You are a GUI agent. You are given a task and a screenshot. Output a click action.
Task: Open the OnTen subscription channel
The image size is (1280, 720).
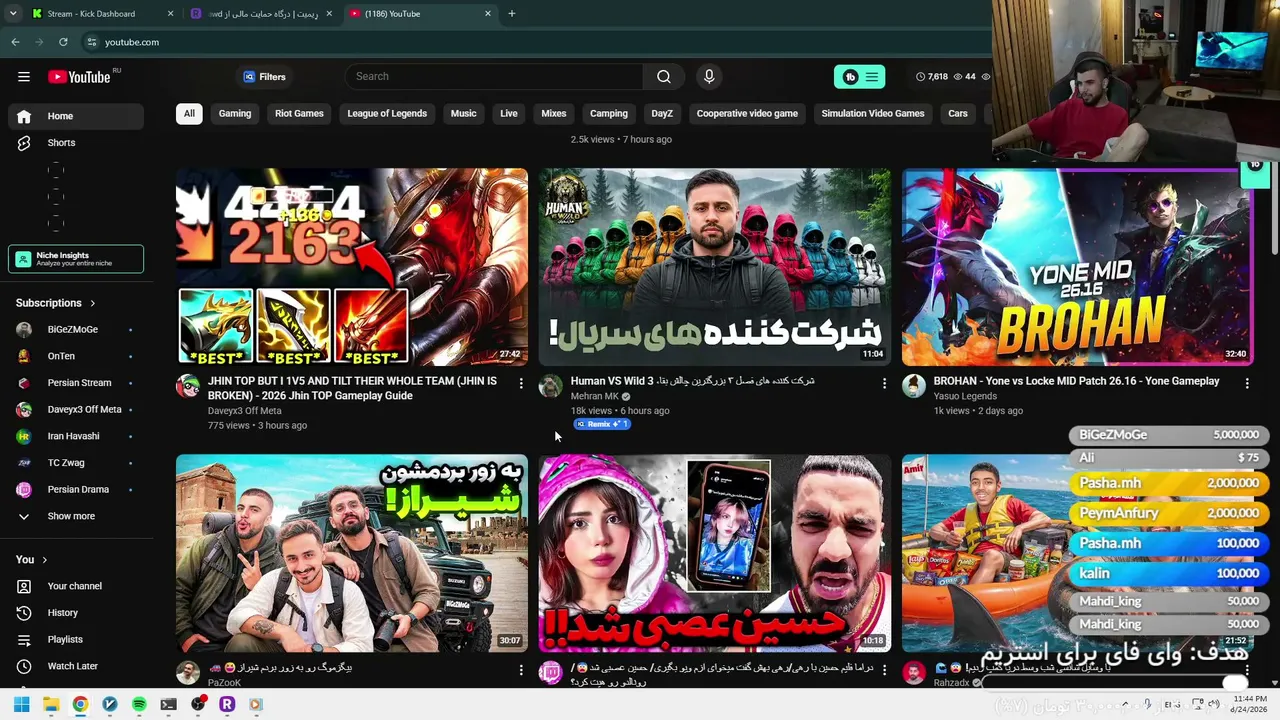[76, 356]
